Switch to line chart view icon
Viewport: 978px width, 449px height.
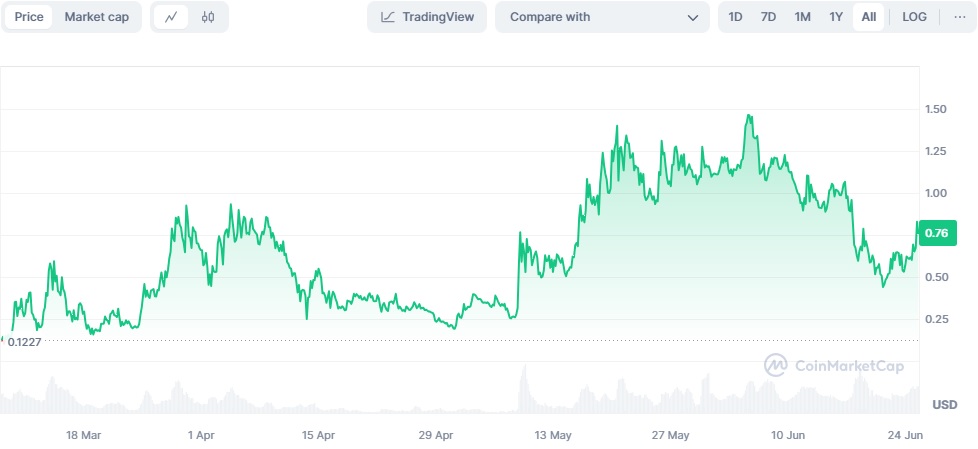click(172, 17)
